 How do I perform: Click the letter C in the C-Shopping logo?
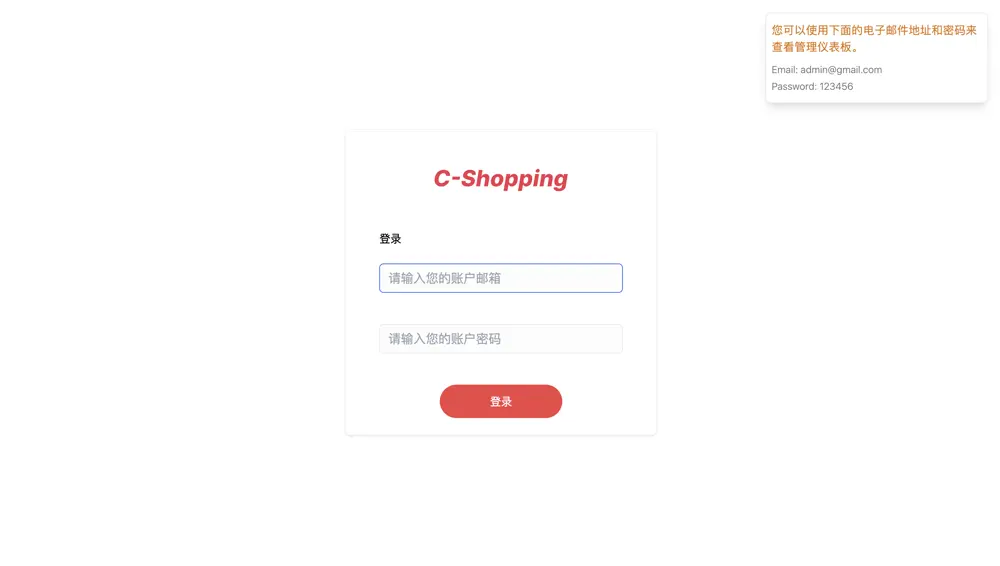click(442, 179)
